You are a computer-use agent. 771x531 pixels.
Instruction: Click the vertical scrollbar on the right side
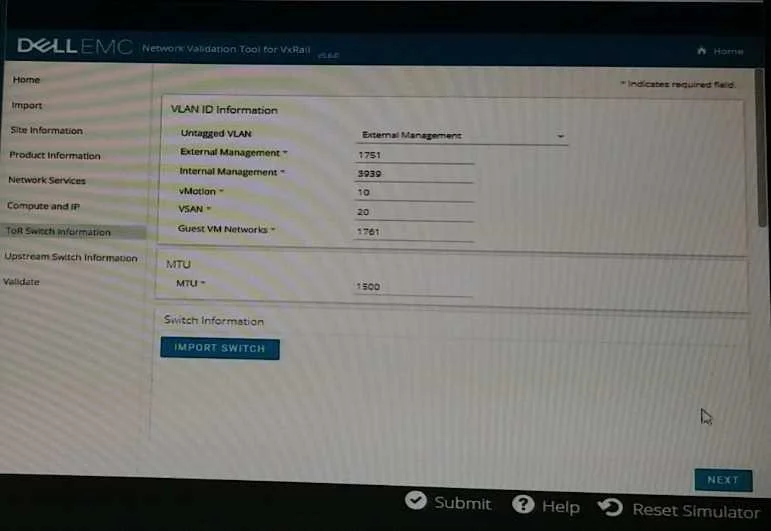tap(761, 148)
